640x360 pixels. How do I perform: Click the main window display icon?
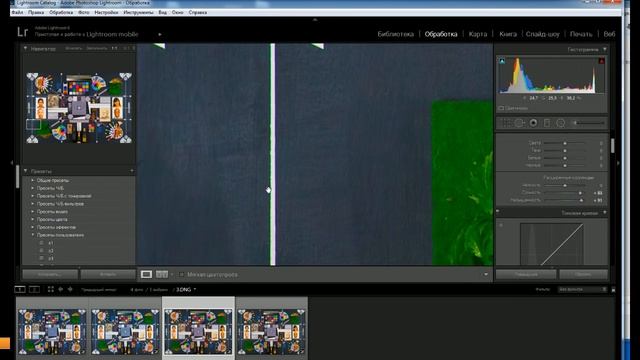pos(20,289)
